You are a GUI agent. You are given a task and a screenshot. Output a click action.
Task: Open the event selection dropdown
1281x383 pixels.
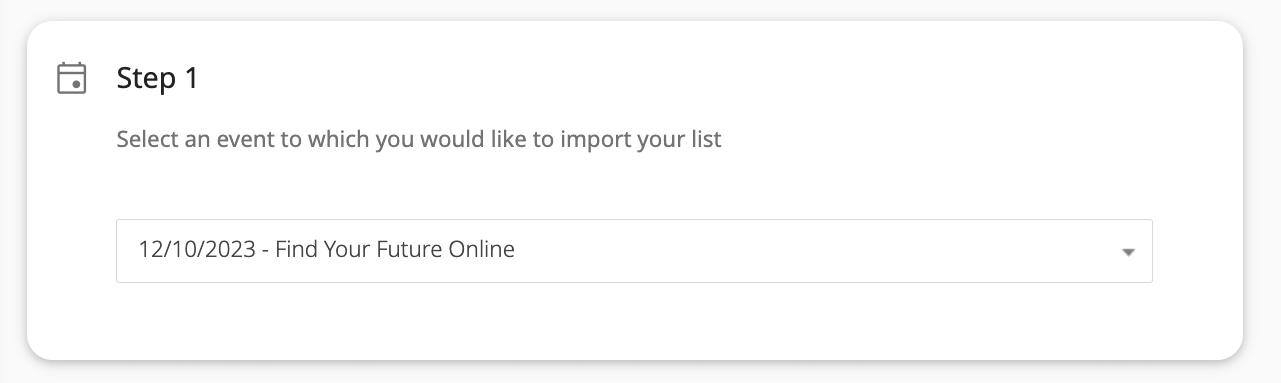click(634, 251)
